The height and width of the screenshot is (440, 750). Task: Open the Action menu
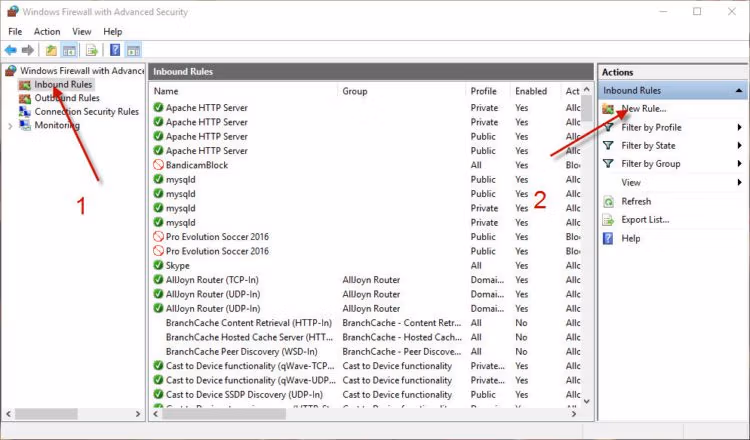(x=47, y=32)
